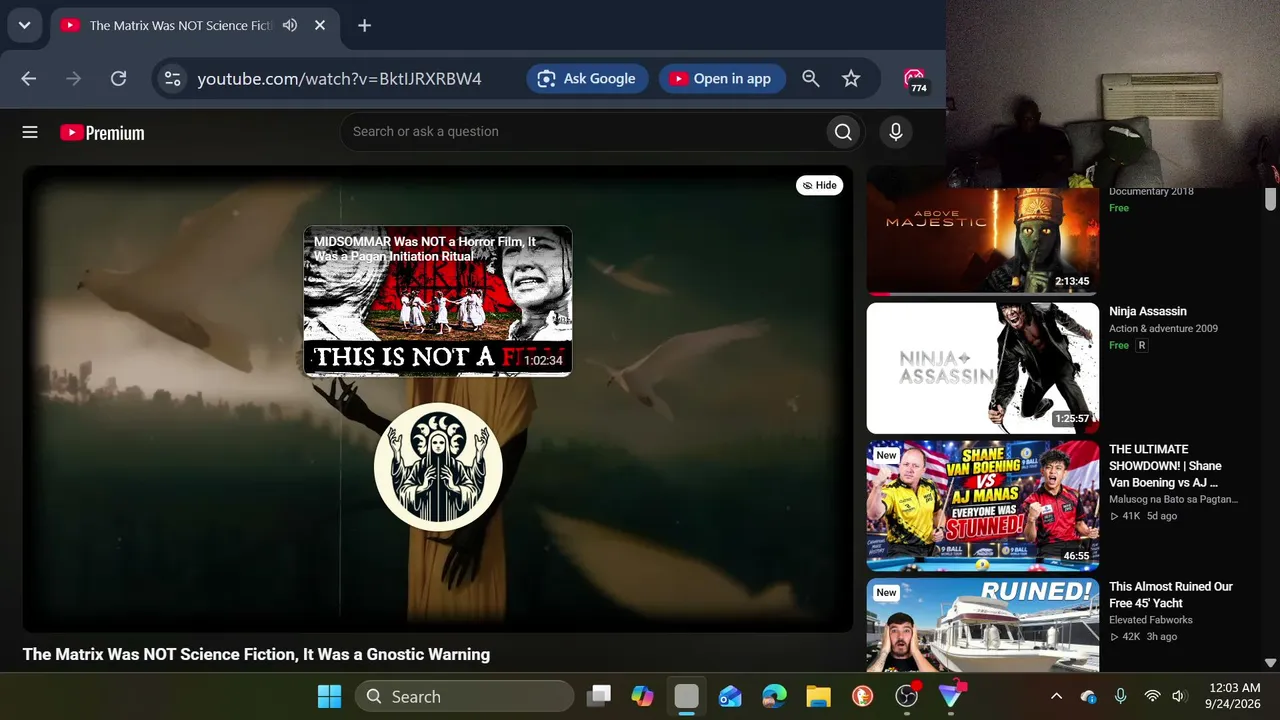The image size is (1280, 720).
Task: Open the Free 45' Yacht thumbnail
Action: click(982, 625)
